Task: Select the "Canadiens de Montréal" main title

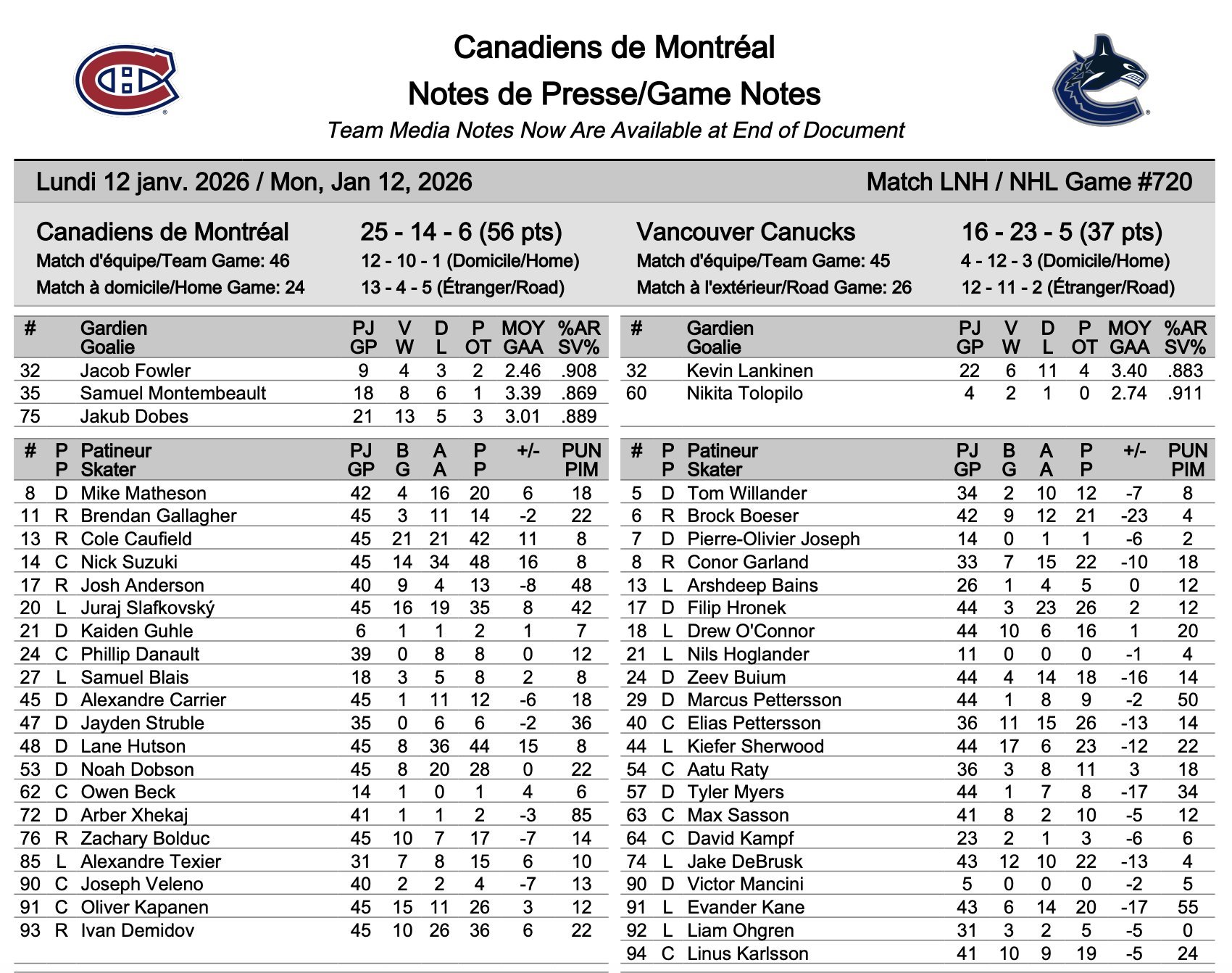Action: coord(614,48)
